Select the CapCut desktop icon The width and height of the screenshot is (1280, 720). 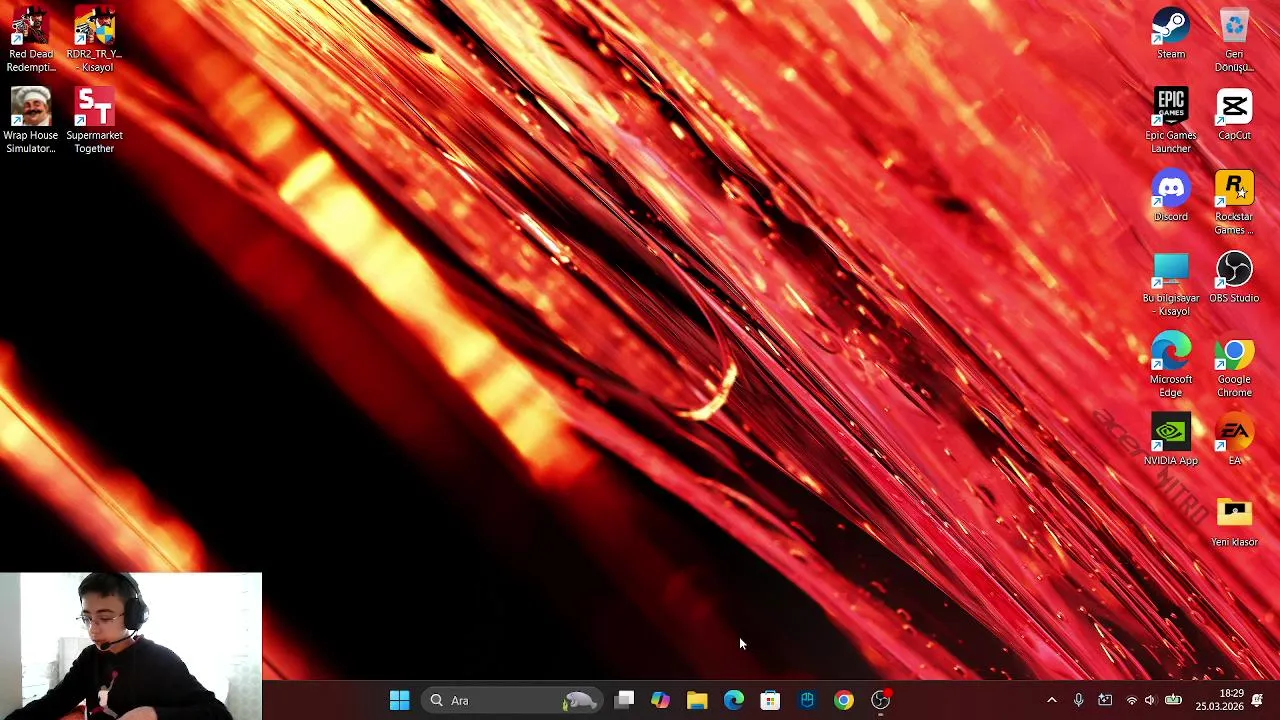coord(1234,114)
